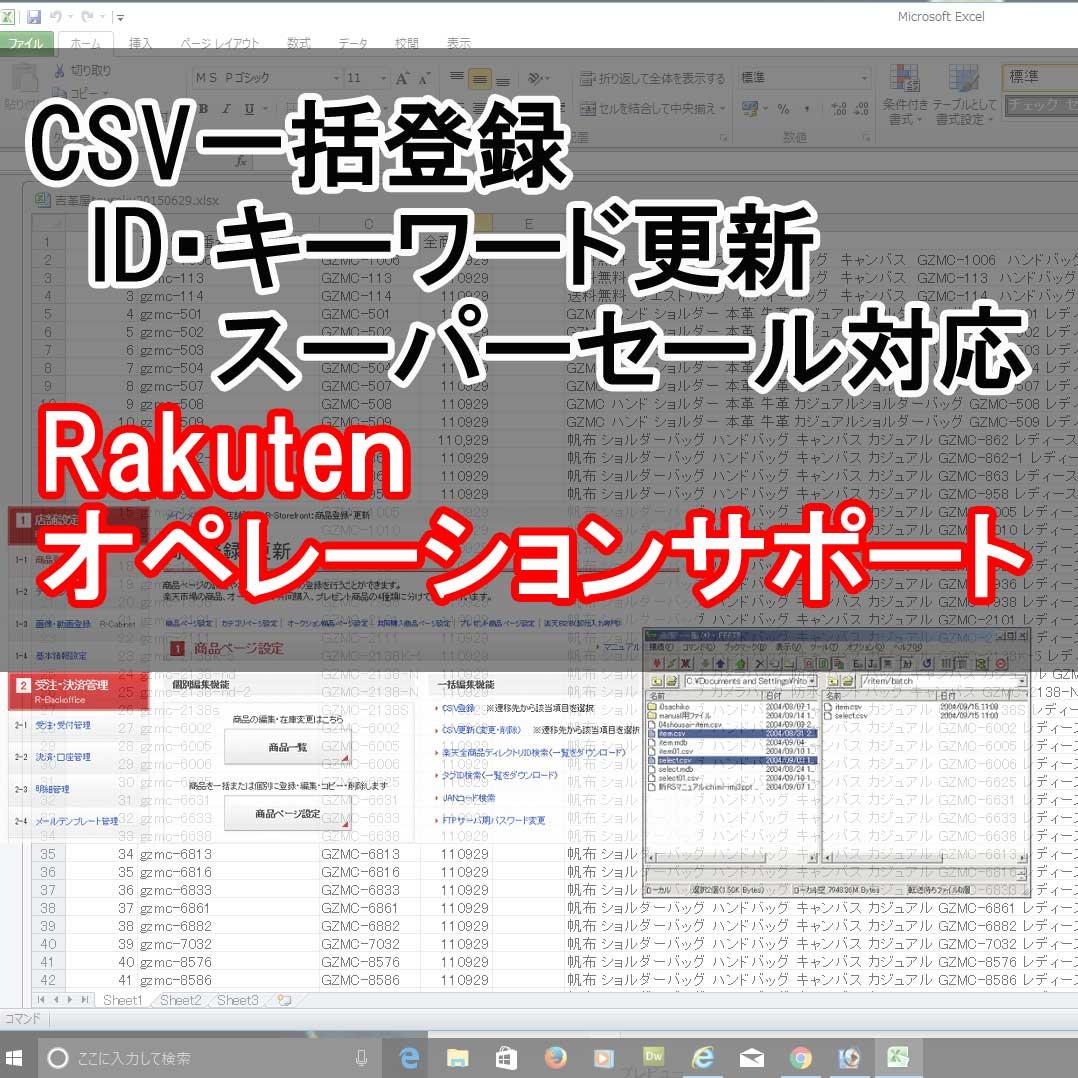Click the percent style icon

pyautogui.click(x=783, y=109)
